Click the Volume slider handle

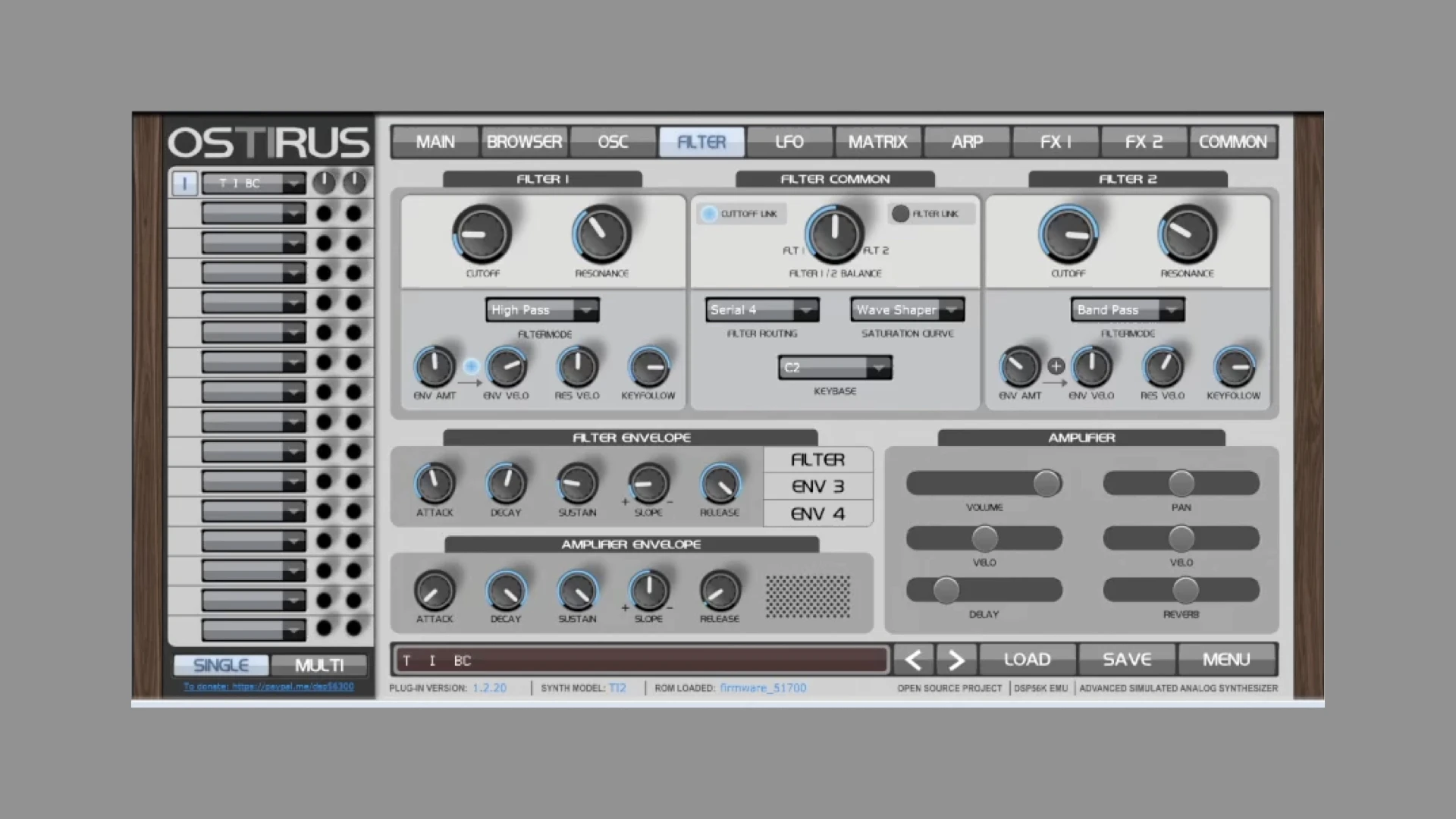point(1046,483)
